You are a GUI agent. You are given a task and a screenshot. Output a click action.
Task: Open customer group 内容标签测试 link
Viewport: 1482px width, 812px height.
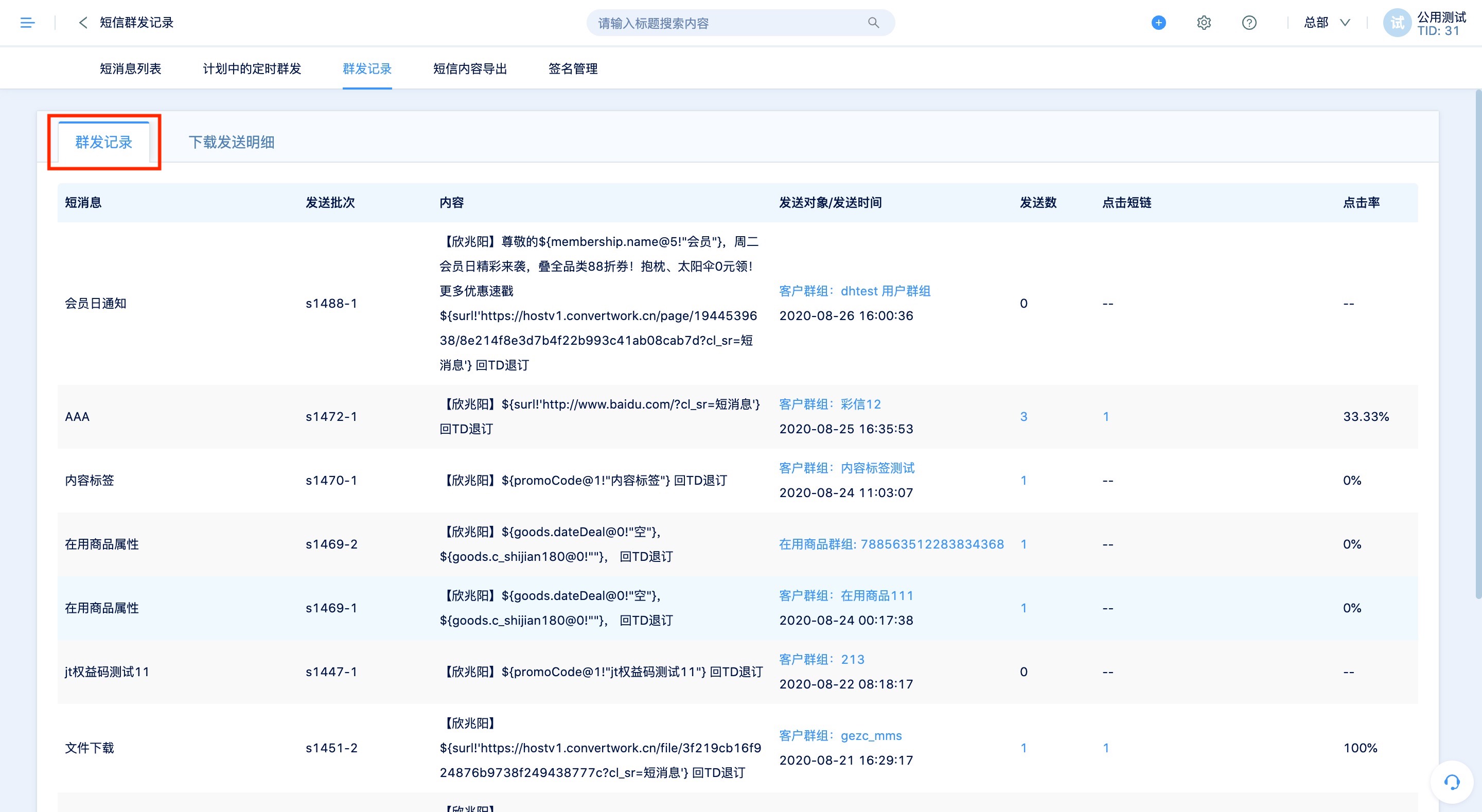tap(847, 468)
